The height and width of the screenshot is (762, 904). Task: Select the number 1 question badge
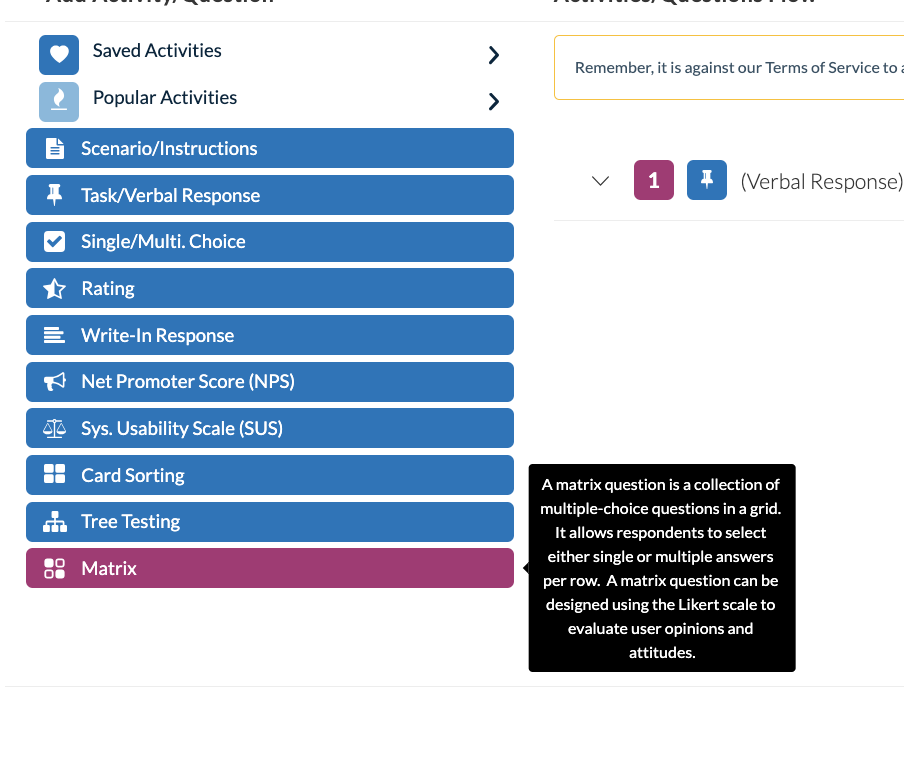[x=654, y=180]
